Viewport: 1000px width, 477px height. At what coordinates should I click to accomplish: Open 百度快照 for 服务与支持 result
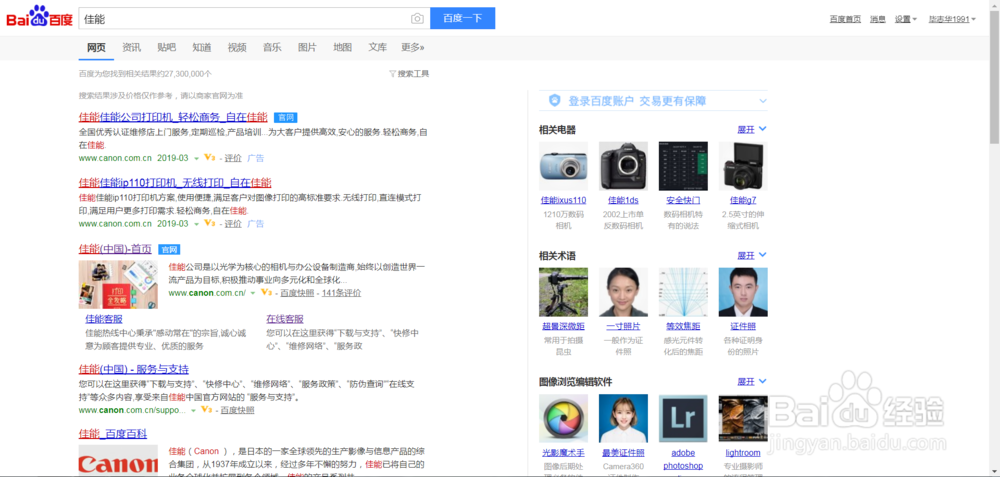point(237,410)
